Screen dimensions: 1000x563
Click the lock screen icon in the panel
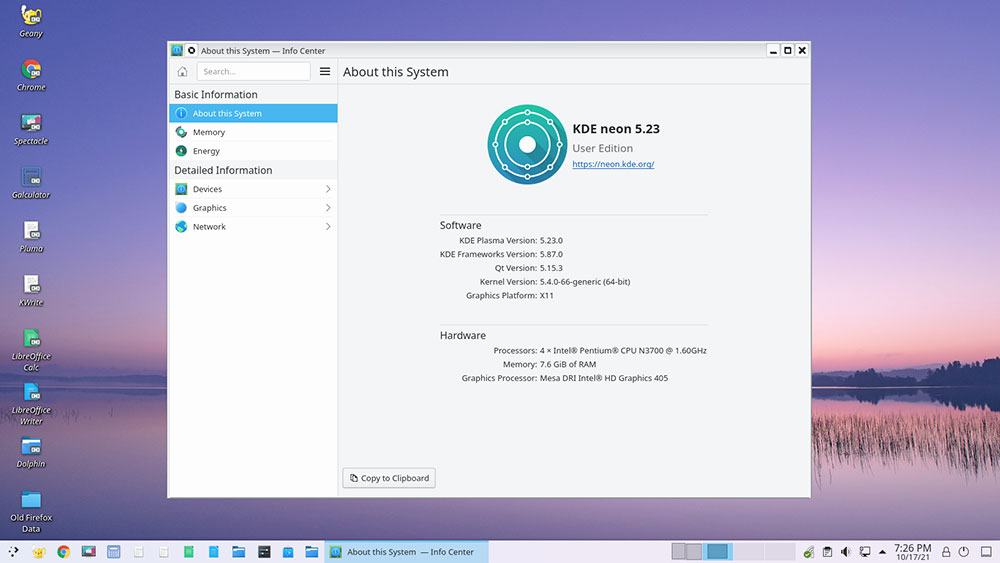[946, 552]
